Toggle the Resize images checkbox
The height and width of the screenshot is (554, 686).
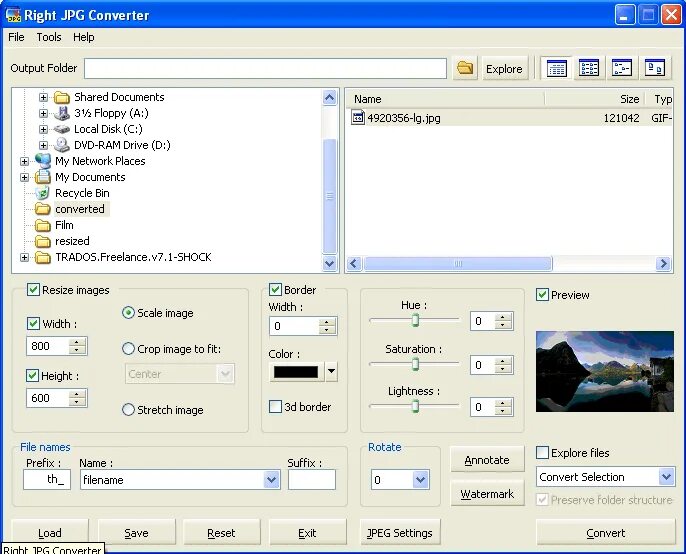(x=33, y=290)
